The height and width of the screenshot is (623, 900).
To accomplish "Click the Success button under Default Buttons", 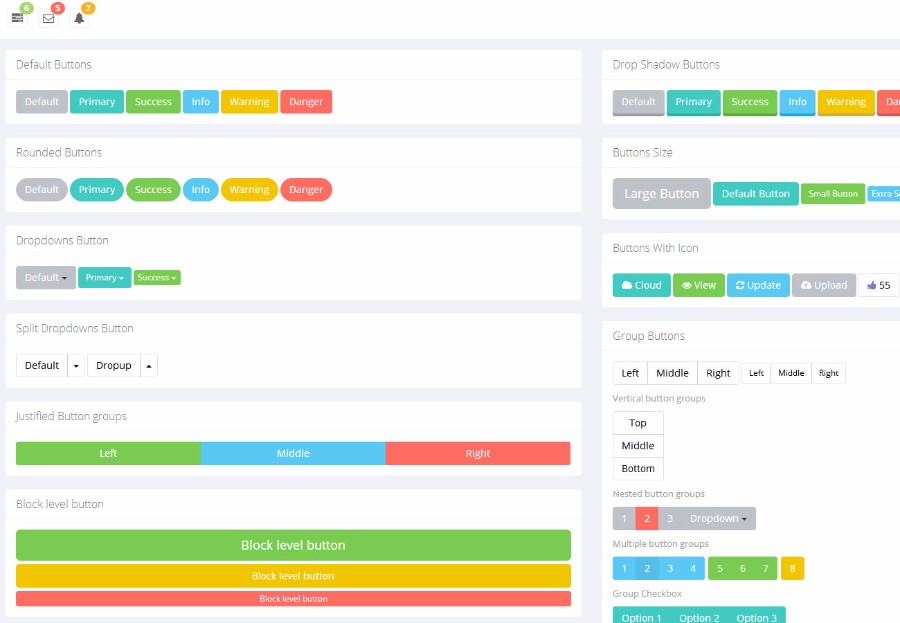I will [x=153, y=102].
